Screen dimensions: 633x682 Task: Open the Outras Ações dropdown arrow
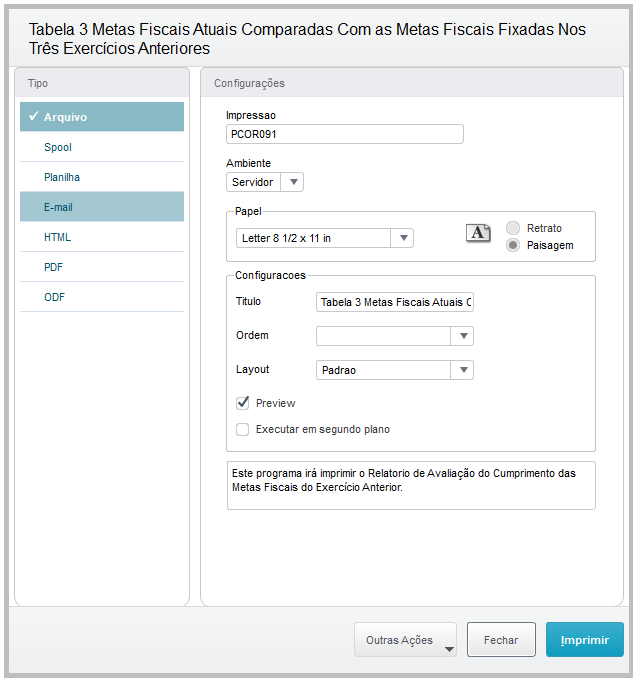point(449,648)
